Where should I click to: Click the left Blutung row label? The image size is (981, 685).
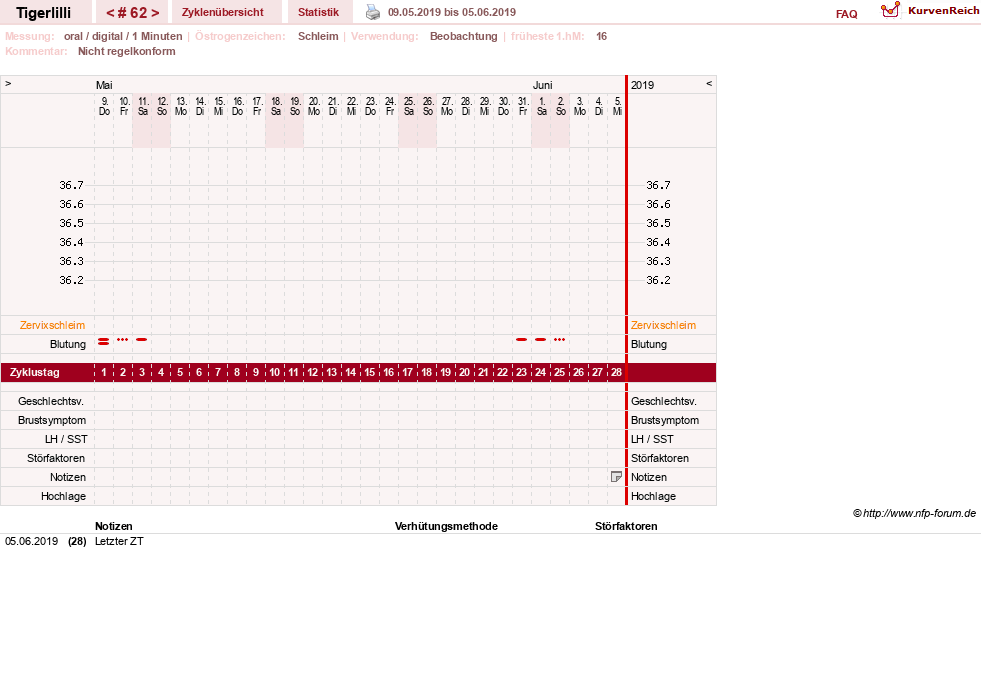click(68, 344)
